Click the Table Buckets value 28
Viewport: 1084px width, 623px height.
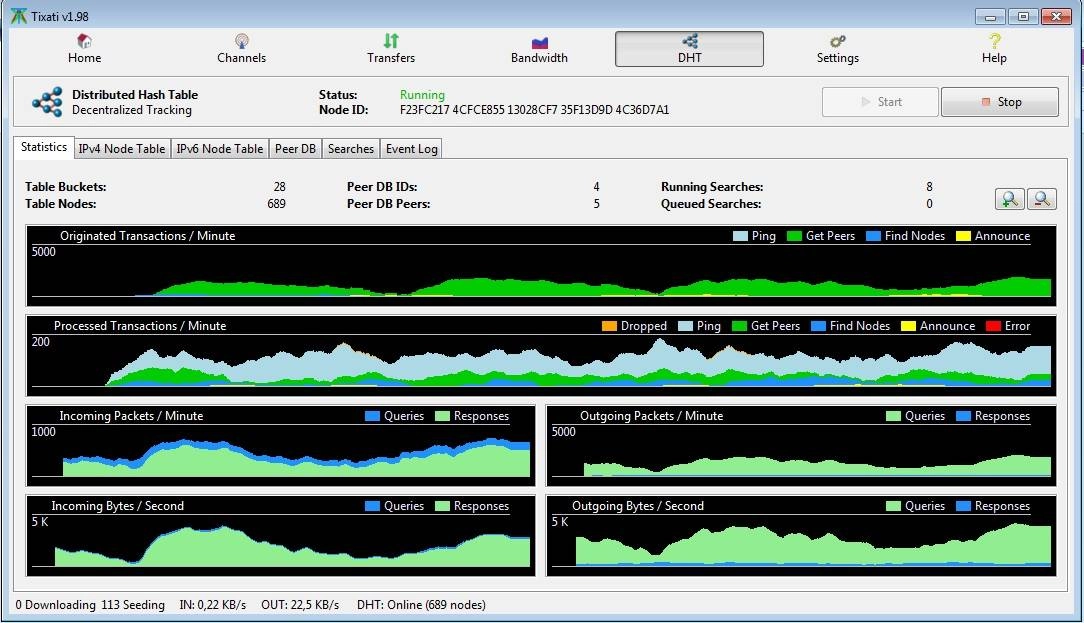(x=279, y=187)
